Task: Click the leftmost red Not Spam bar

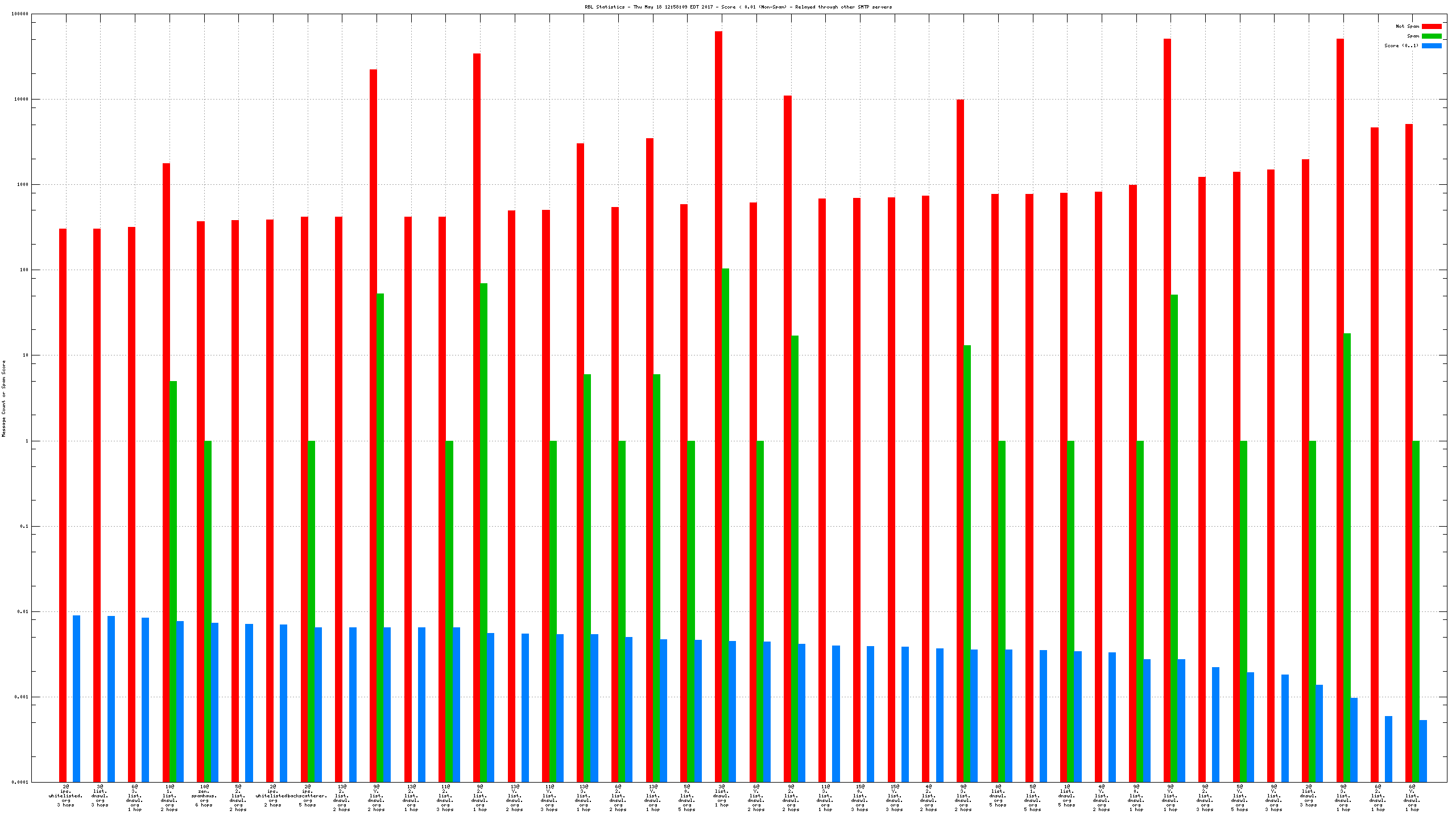Action: pos(63,505)
